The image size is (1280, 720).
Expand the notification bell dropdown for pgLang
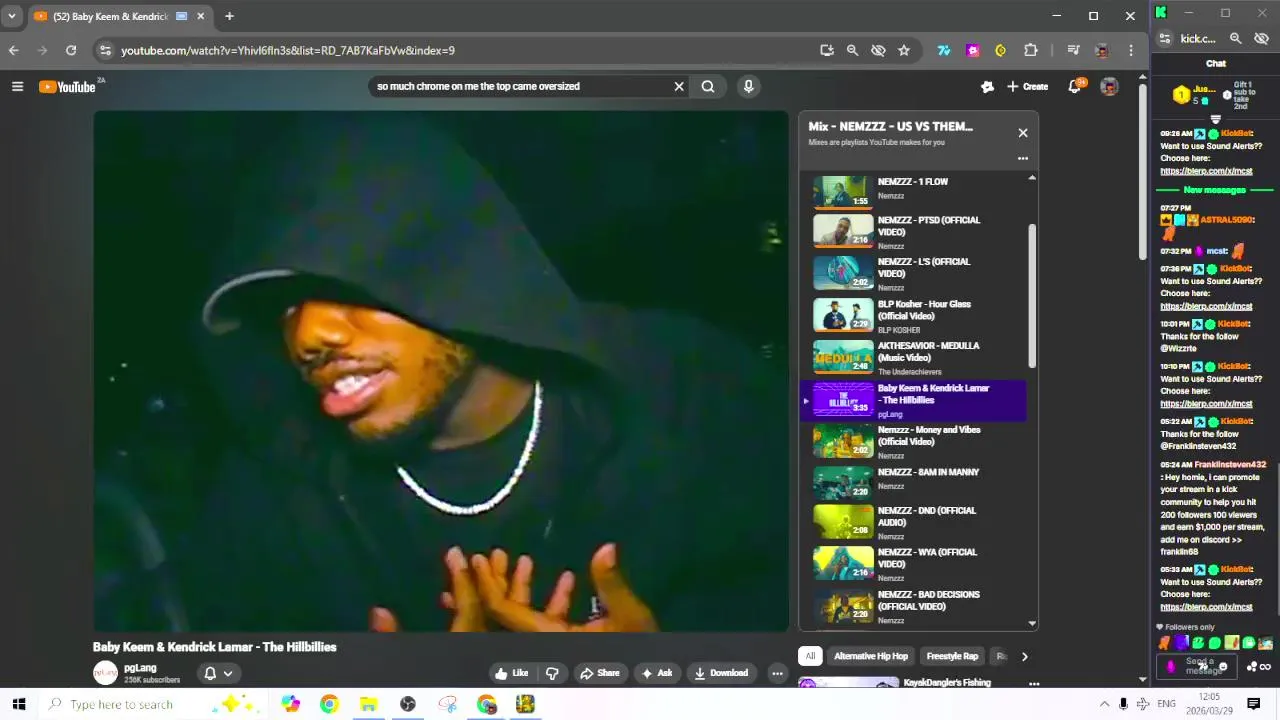tap(219, 673)
